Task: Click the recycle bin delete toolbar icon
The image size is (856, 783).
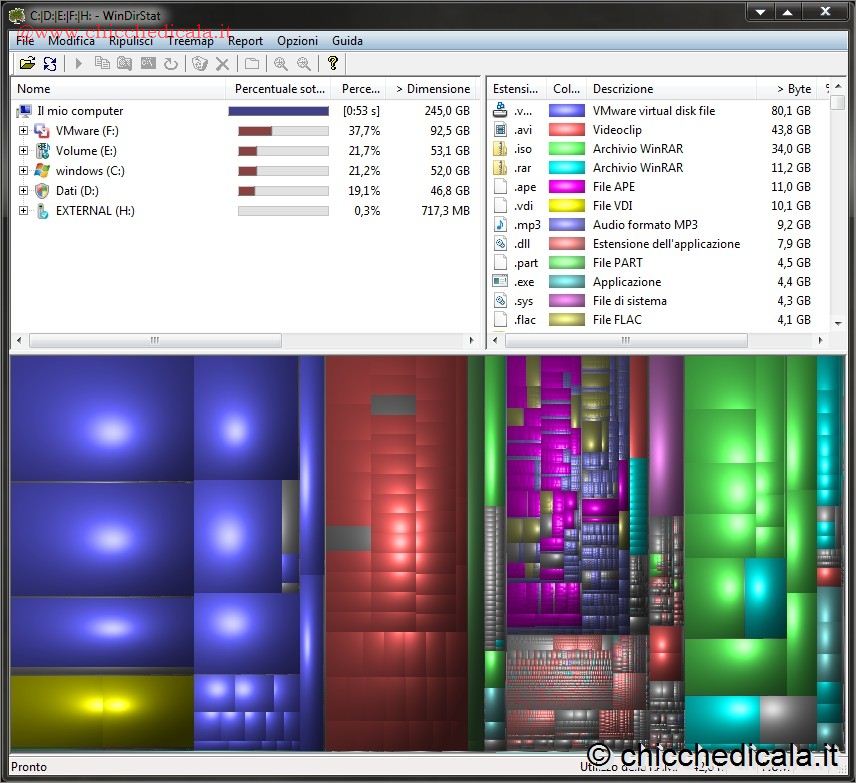Action: click(x=200, y=64)
